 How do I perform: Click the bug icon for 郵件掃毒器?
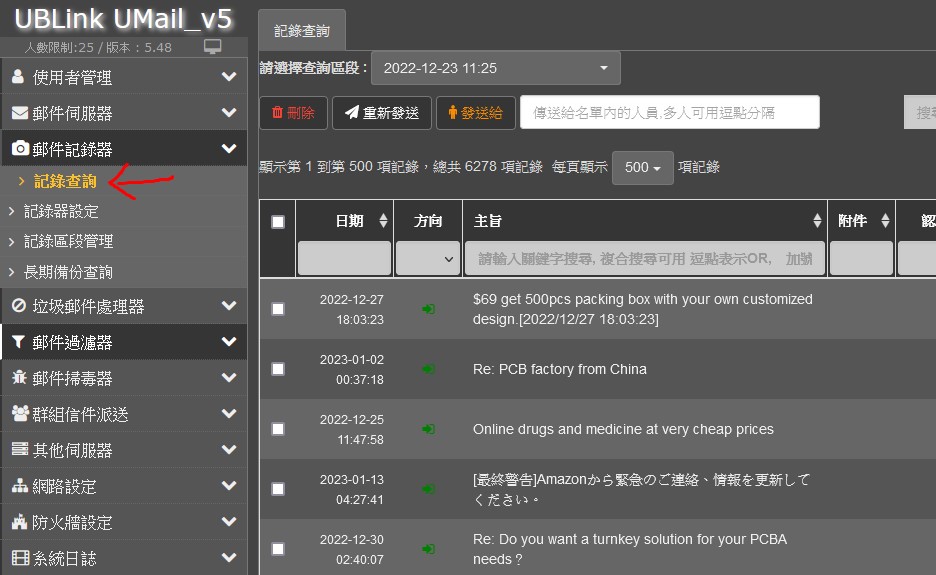click(20, 378)
